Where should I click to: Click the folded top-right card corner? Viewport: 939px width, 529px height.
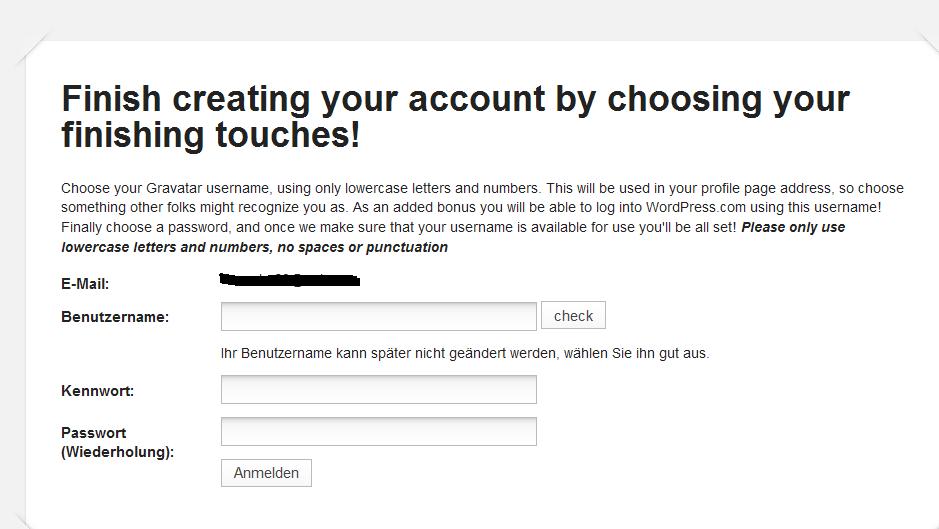[x=927, y=50]
